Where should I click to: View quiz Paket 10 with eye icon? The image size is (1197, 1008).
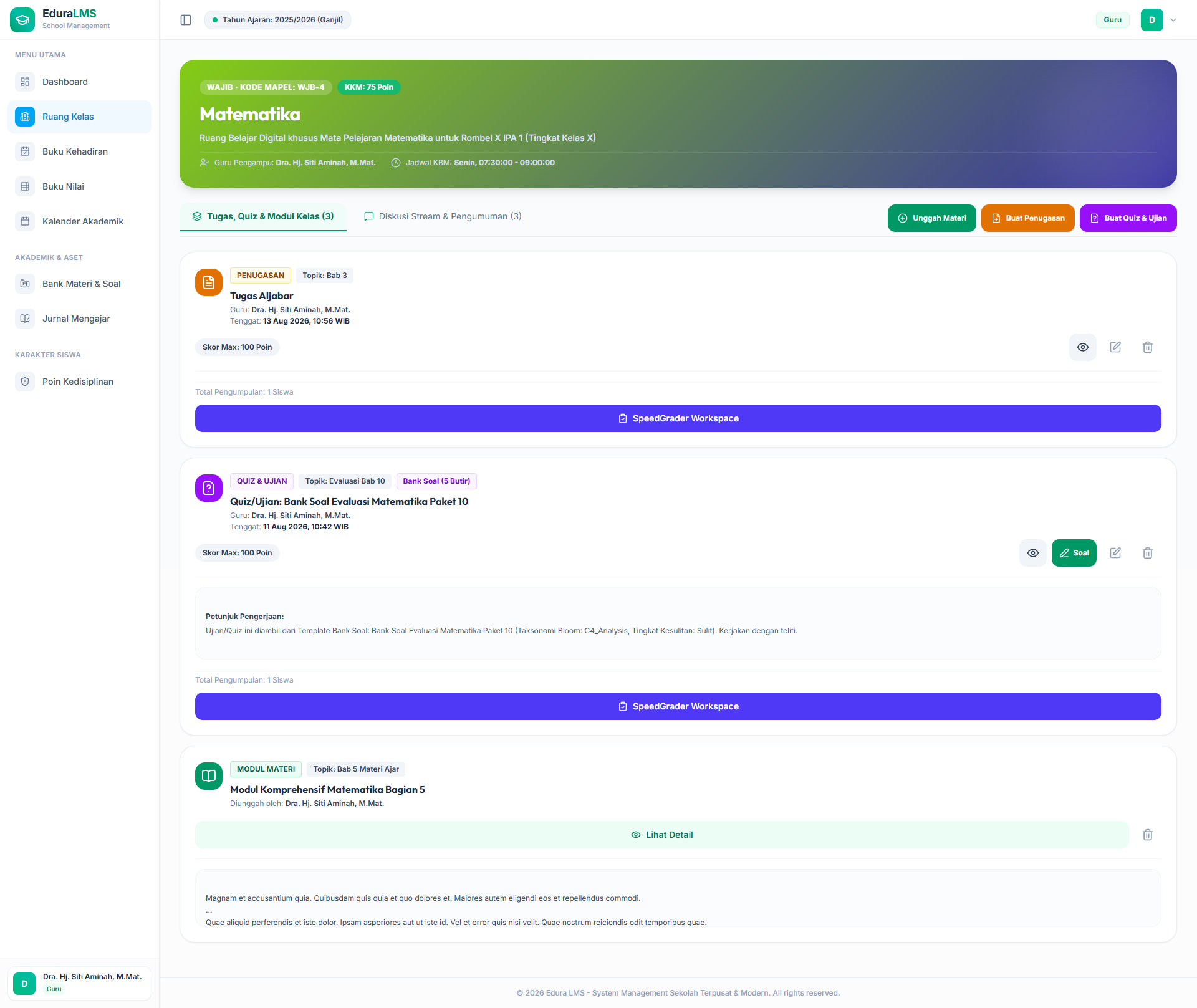pyautogui.click(x=1033, y=553)
